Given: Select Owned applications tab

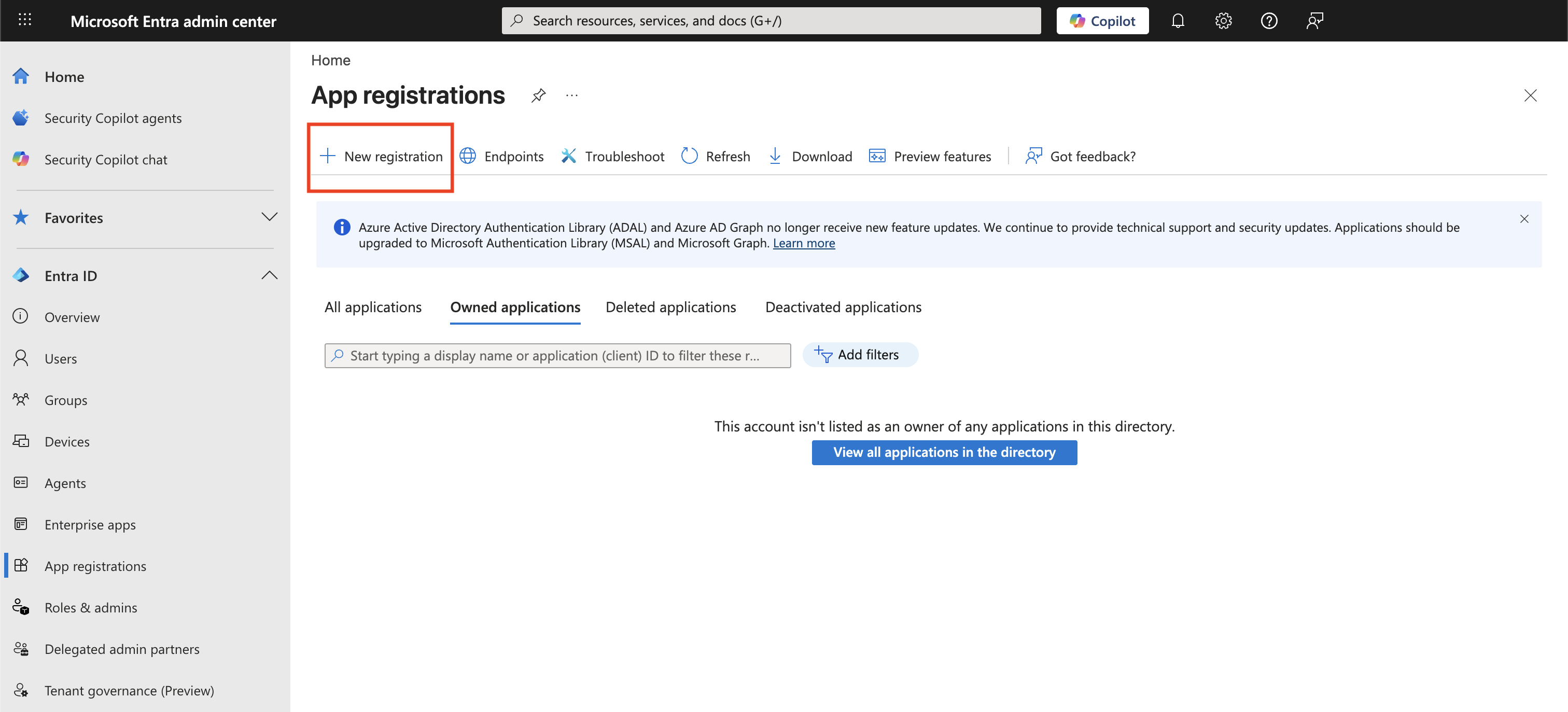Looking at the screenshot, I should pos(515,308).
